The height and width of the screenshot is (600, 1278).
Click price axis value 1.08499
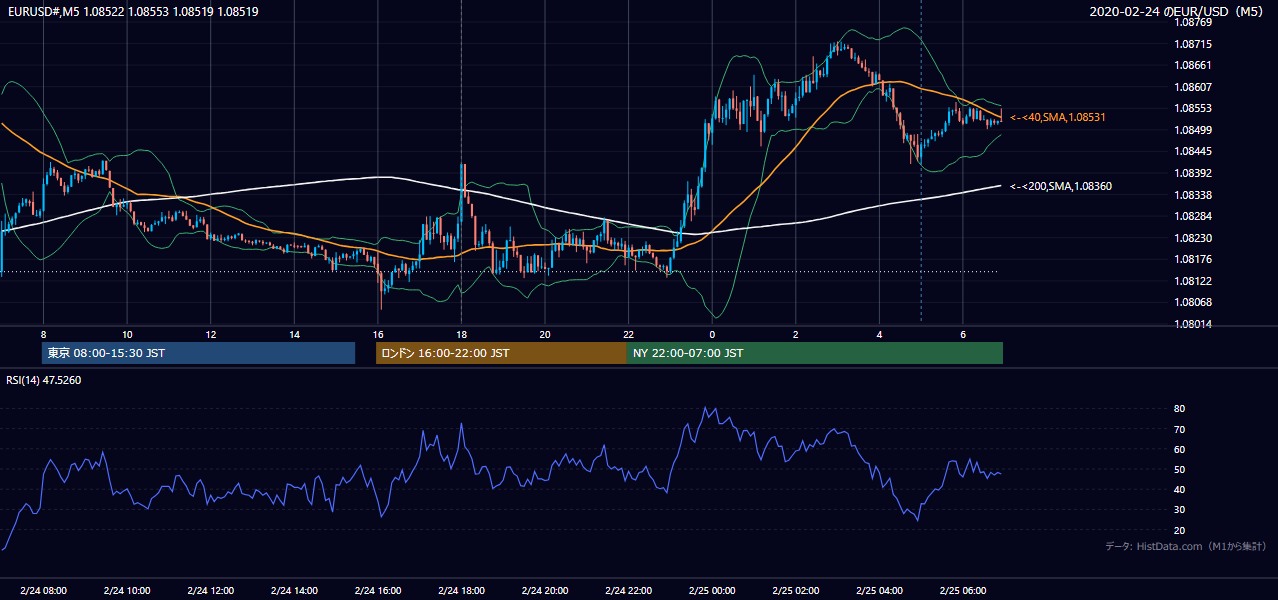1195,130
